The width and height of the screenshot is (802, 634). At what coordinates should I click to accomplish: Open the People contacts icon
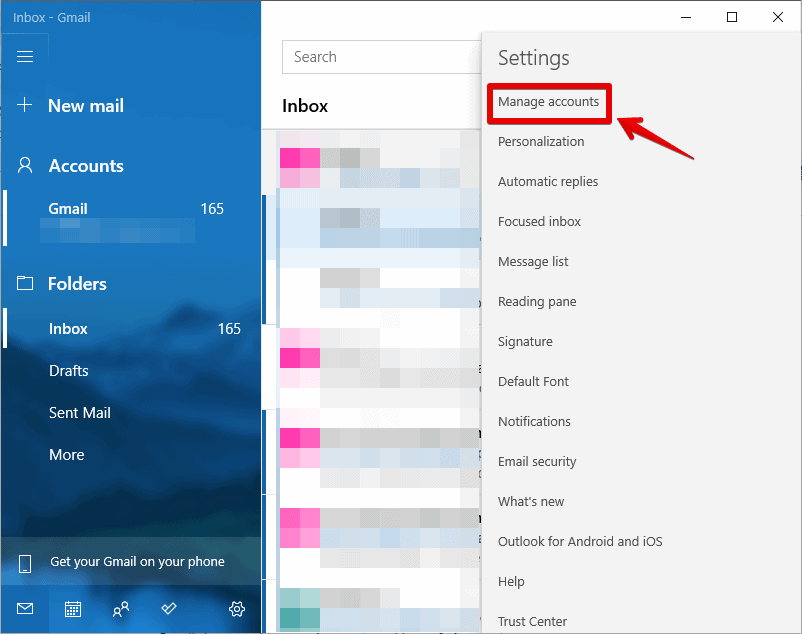(121, 609)
